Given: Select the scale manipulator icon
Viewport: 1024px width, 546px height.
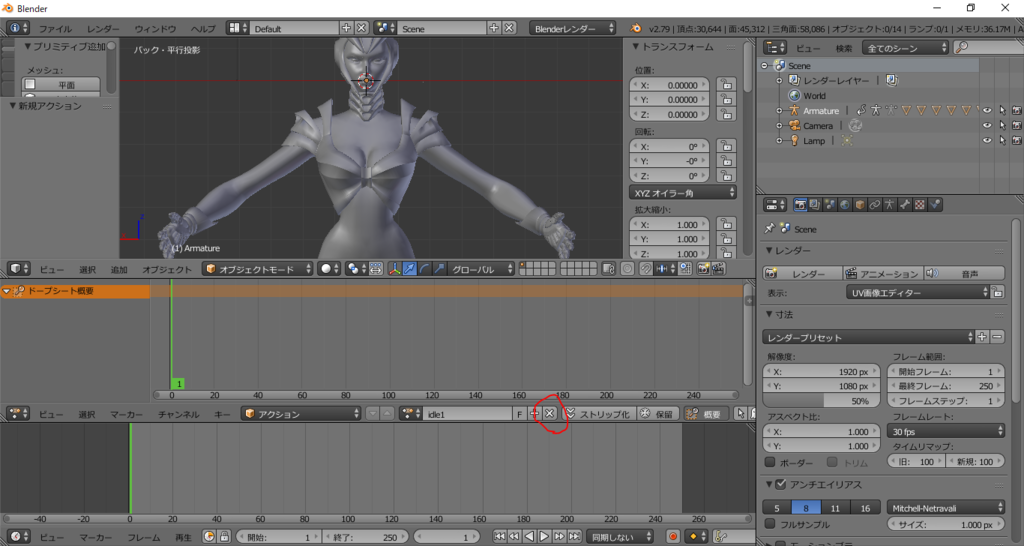Looking at the screenshot, I should (440, 269).
